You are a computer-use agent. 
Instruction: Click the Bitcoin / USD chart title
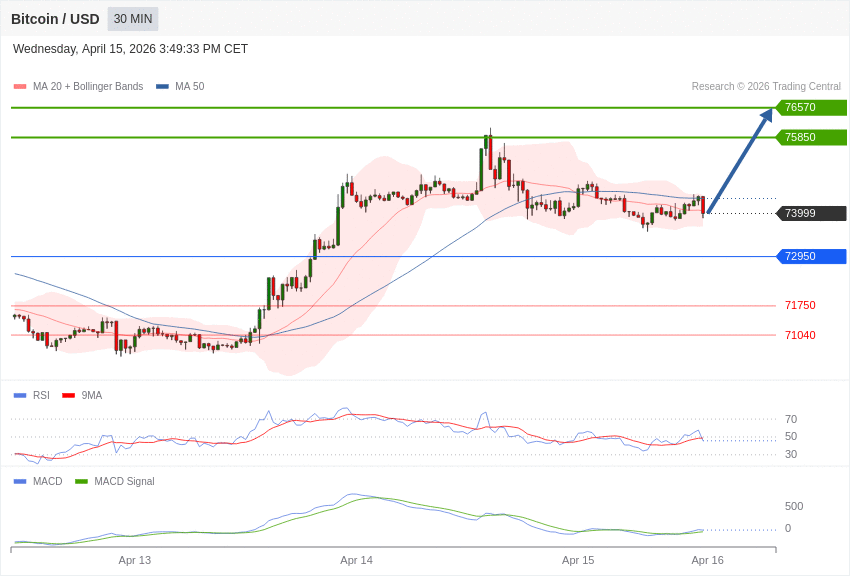point(55,19)
